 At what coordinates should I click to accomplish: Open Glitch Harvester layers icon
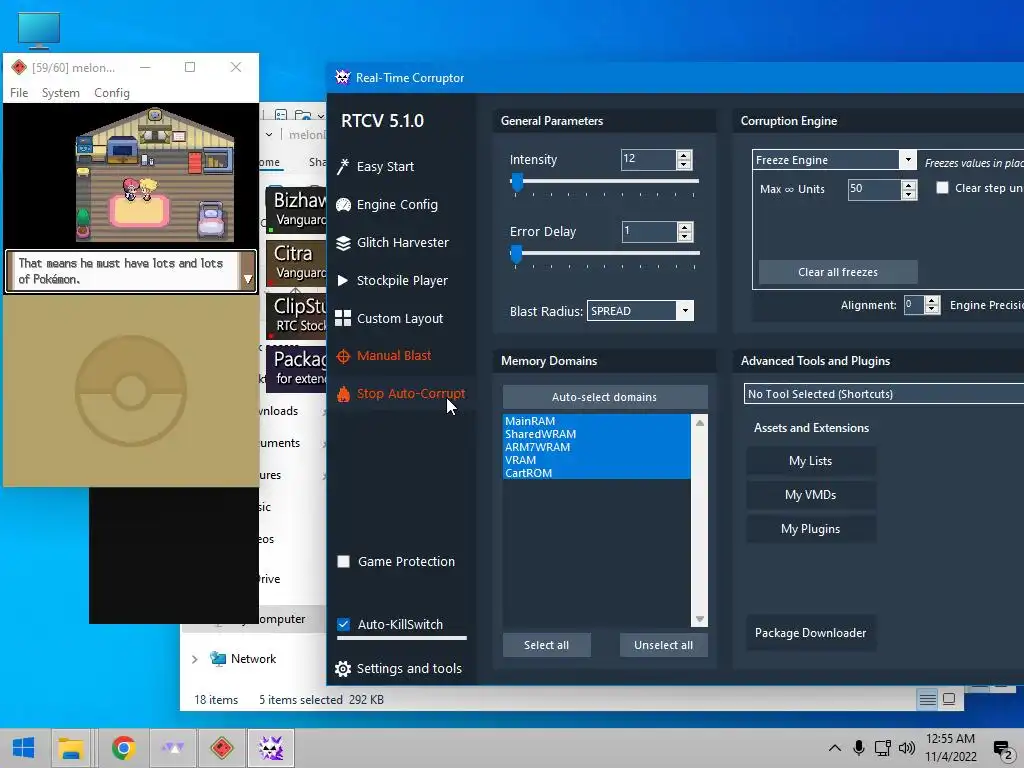click(343, 243)
